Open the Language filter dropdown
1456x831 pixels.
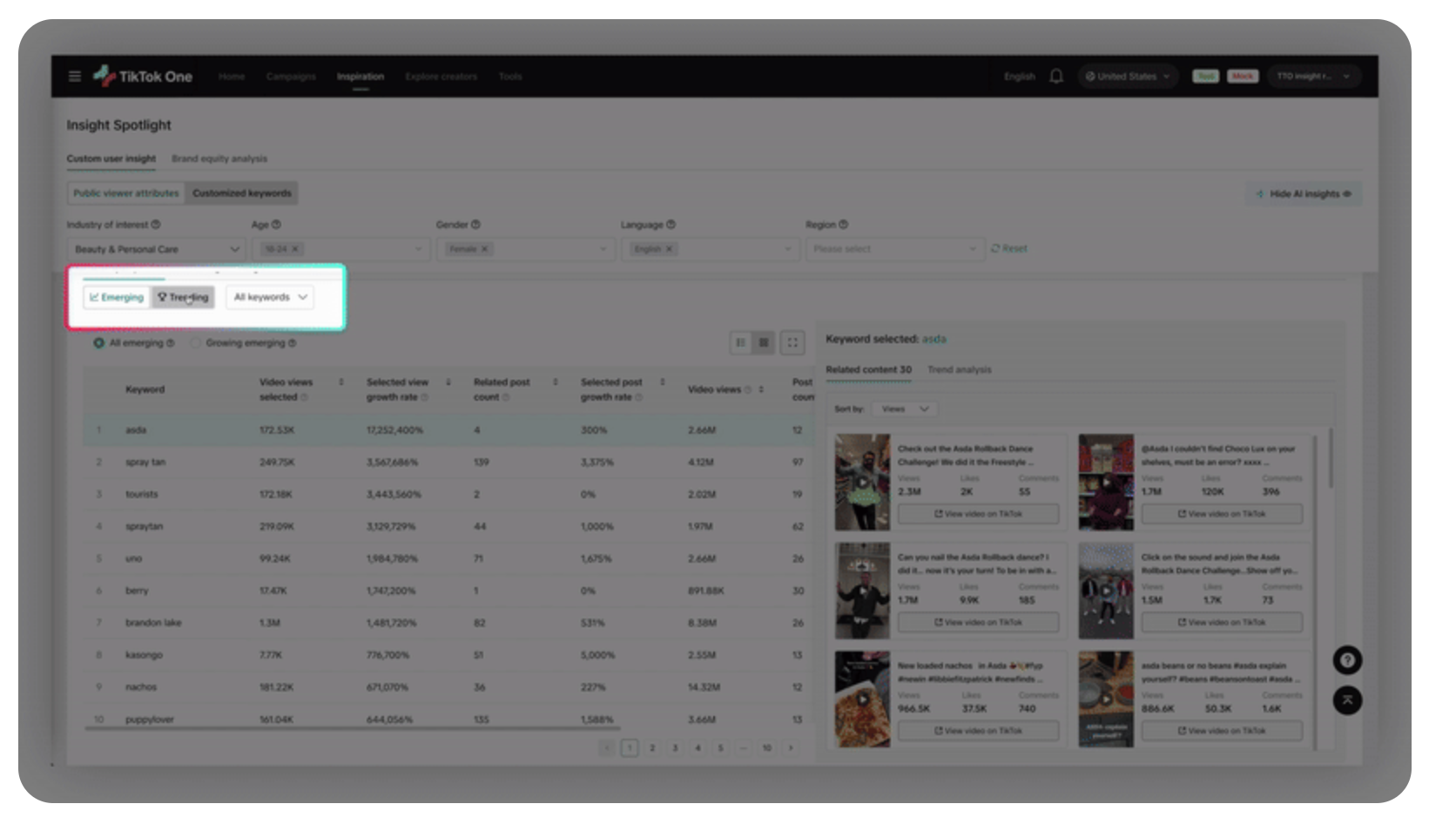(x=711, y=249)
